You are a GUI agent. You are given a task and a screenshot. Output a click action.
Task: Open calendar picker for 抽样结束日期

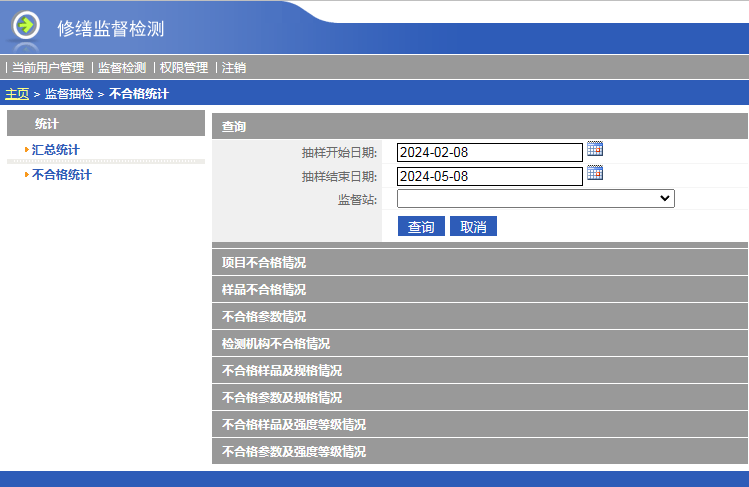click(x=595, y=174)
